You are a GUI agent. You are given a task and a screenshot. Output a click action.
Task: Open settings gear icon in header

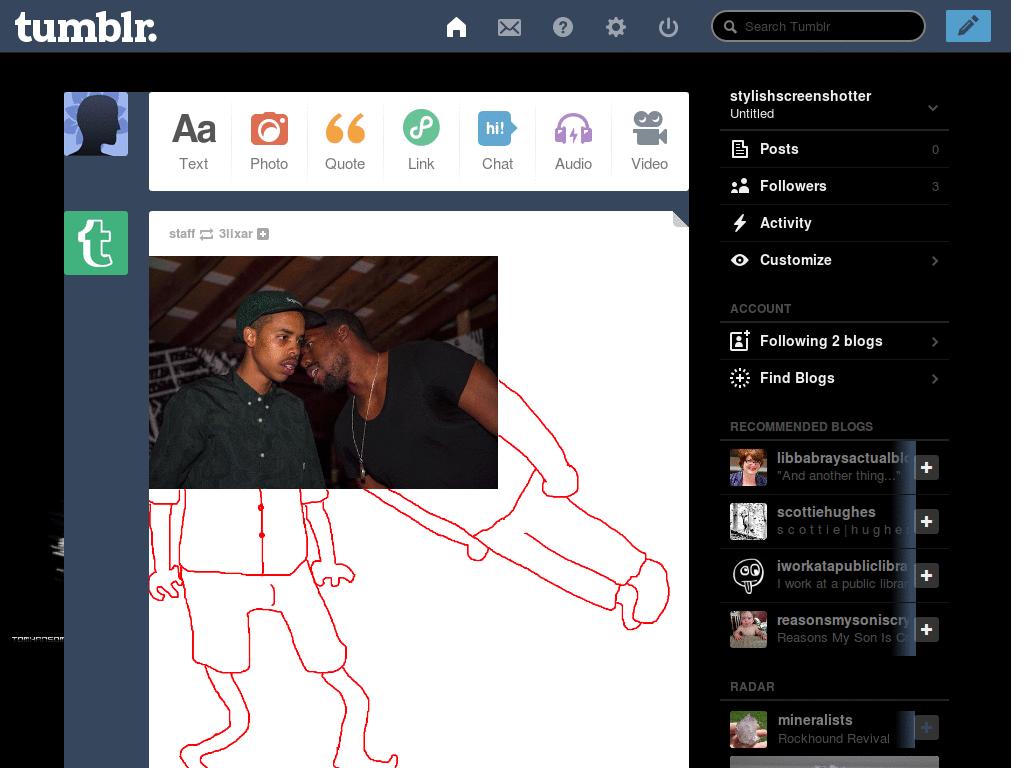pos(615,27)
